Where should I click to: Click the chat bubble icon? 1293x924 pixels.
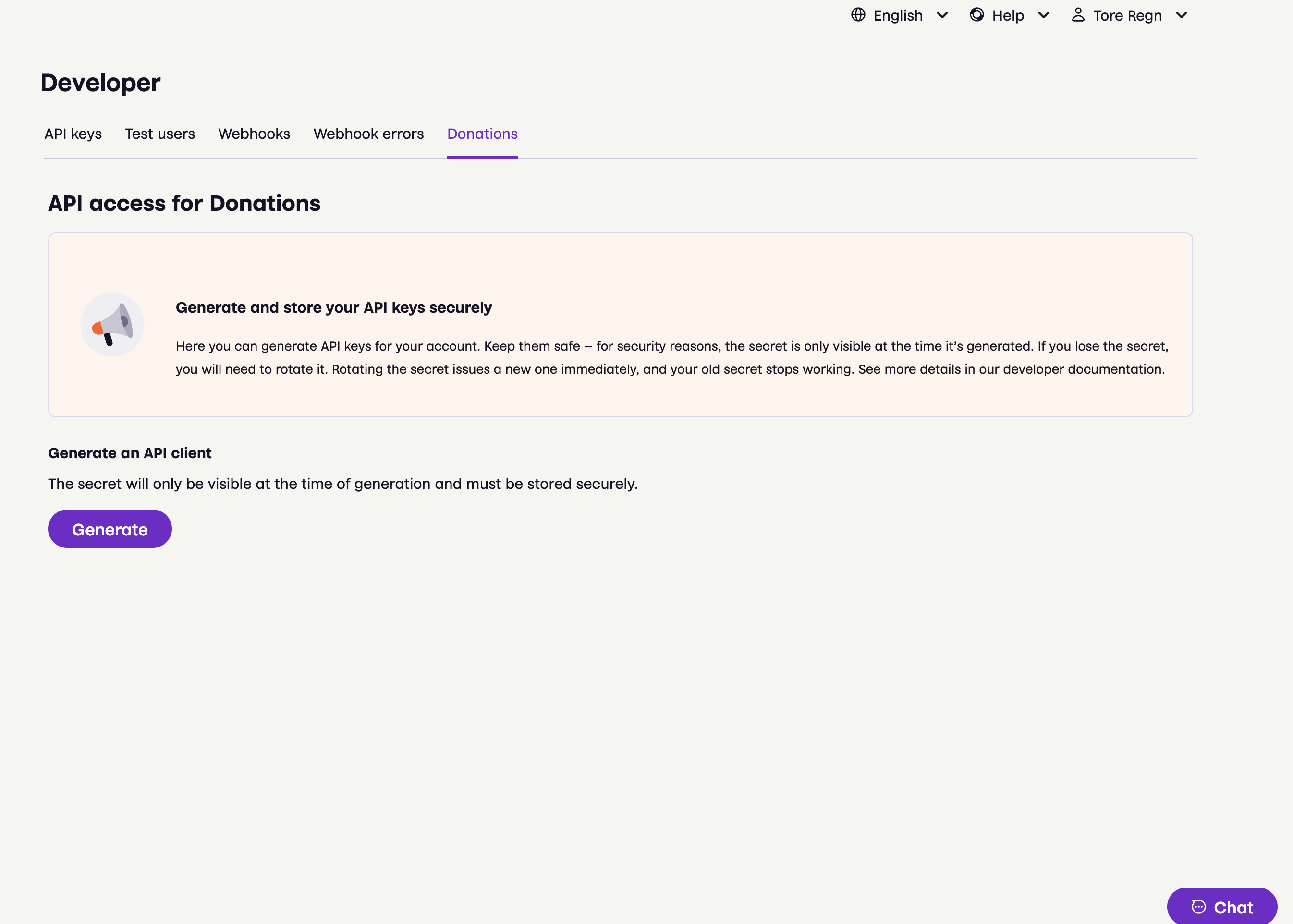click(1198, 906)
